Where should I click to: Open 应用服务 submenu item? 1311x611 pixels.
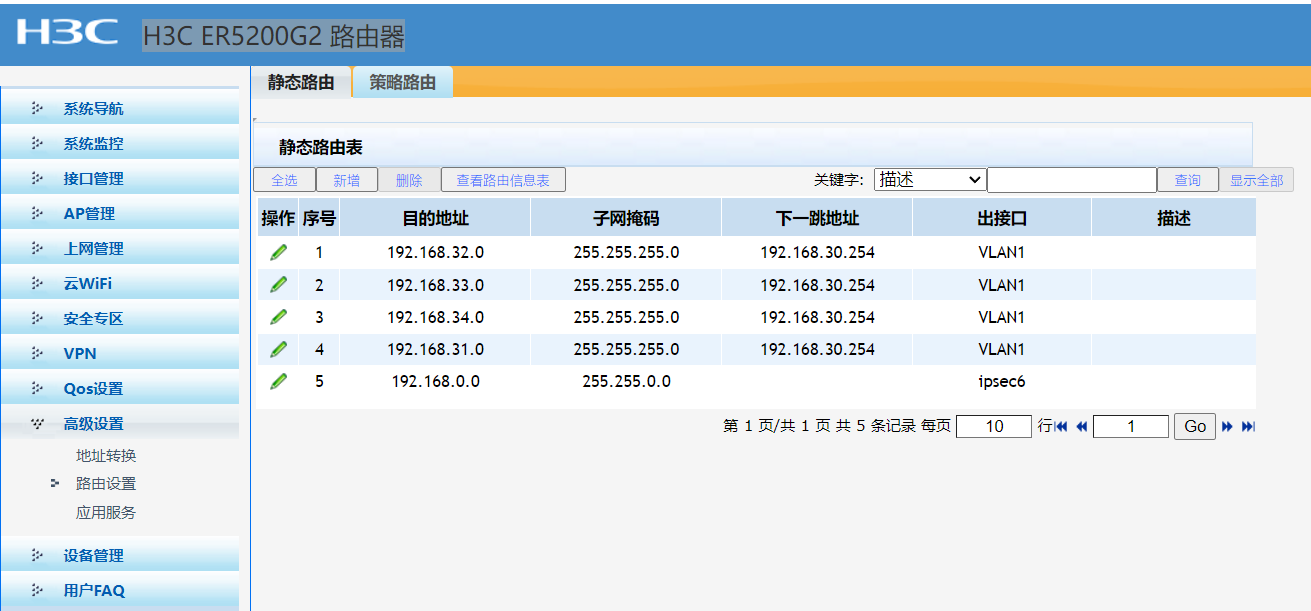106,513
